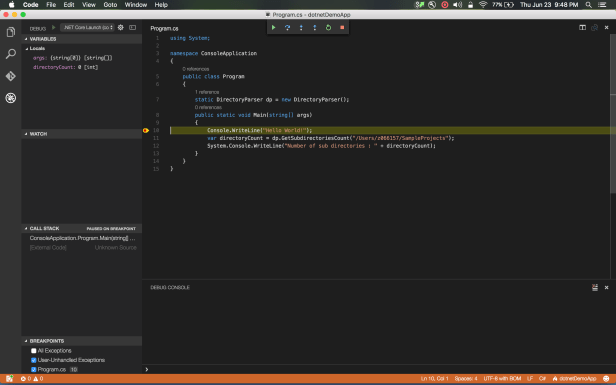This screenshot has width=616, height=385.
Task: Stop debugging with red square
Action: pyautogui.click(x=342, y=28)
